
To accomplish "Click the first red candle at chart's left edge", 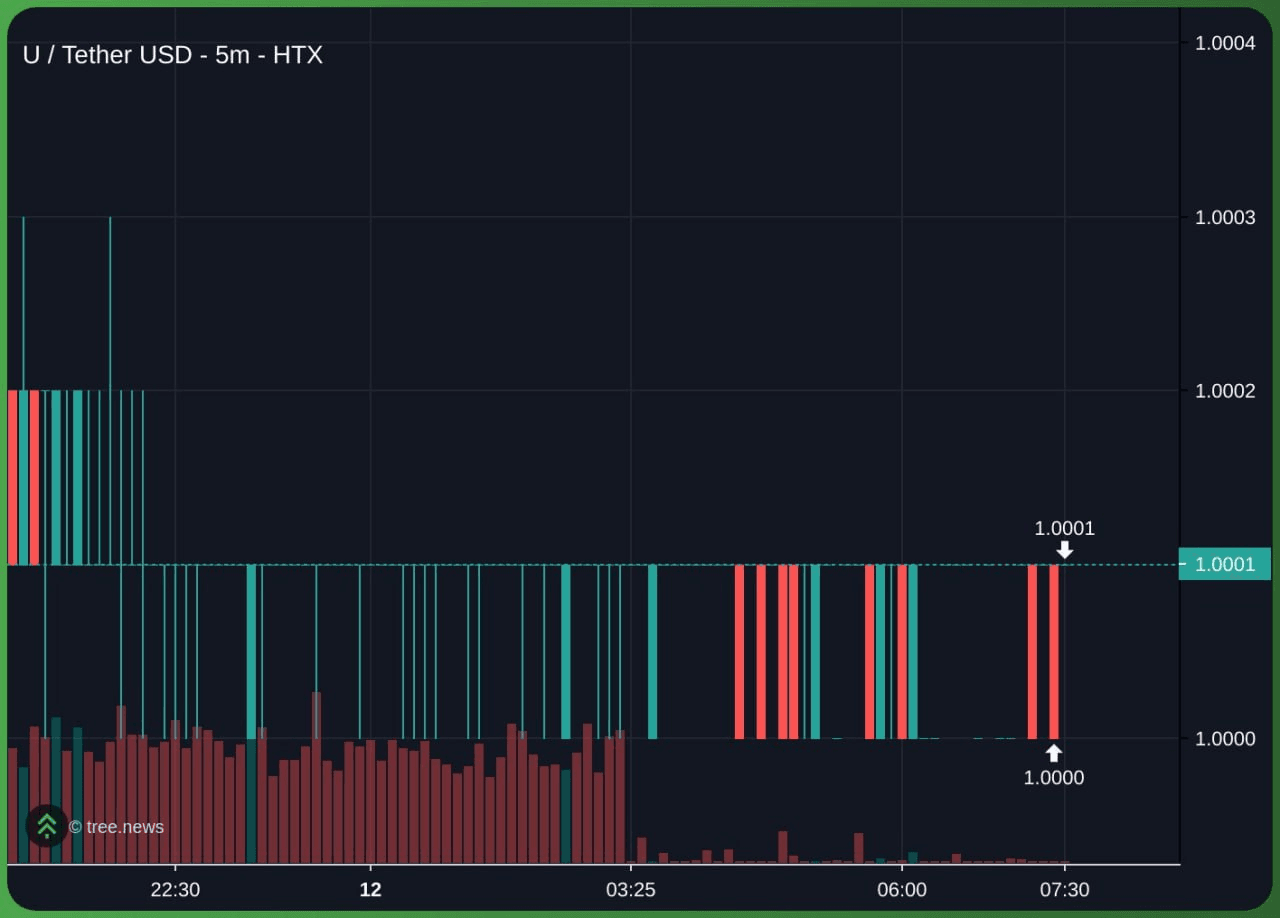I will tap(12, 477).
